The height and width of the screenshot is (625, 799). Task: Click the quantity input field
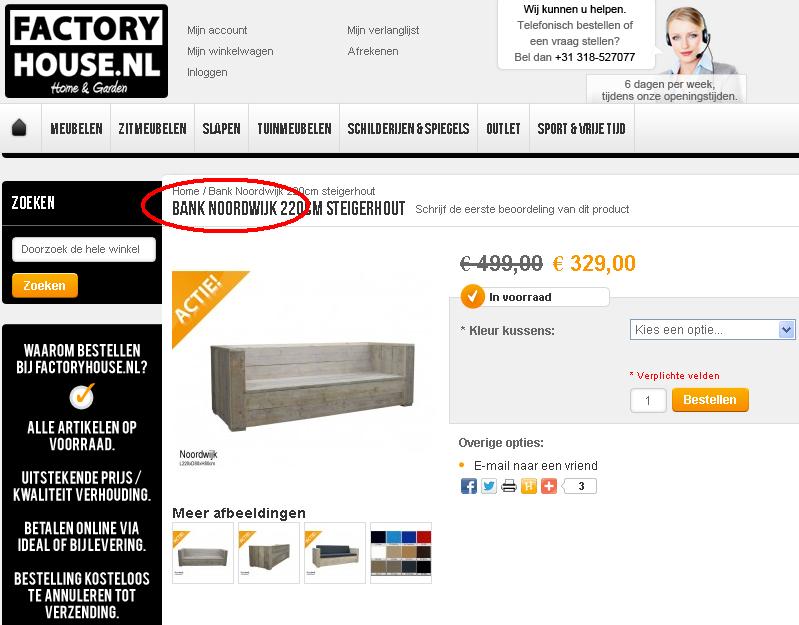(x=648, y=400)
